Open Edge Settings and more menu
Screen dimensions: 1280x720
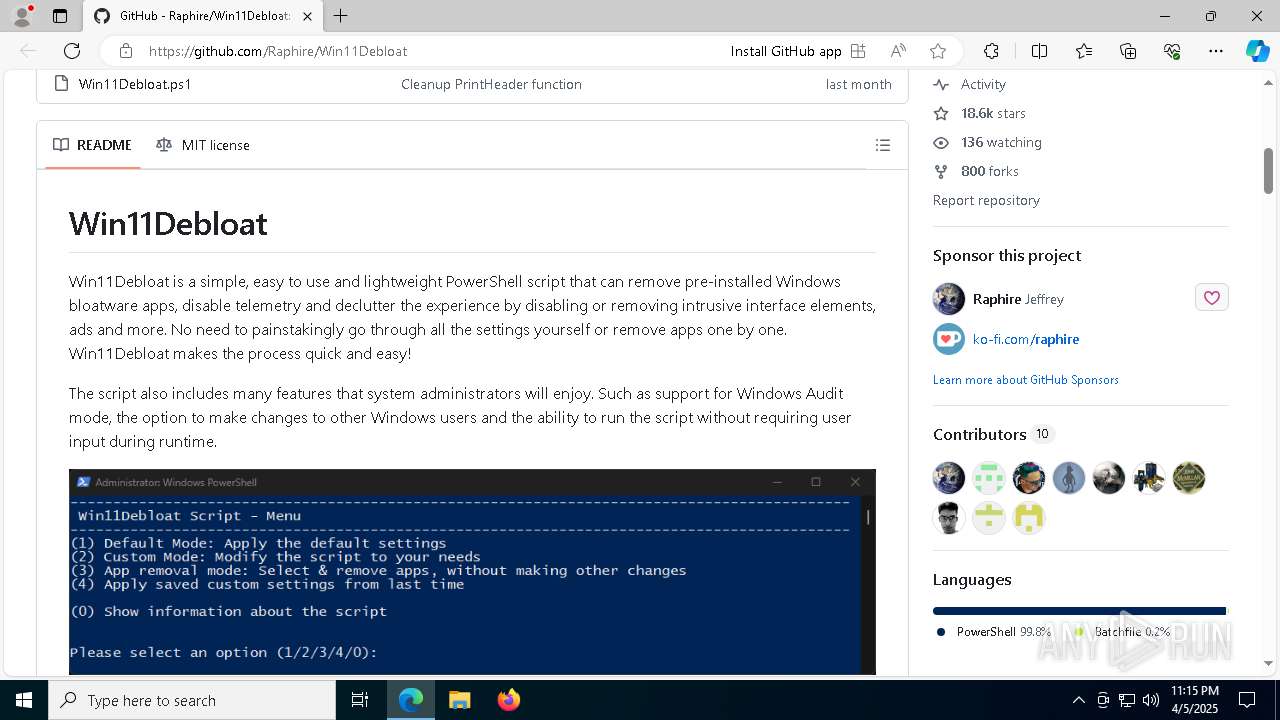point(1216,51)
